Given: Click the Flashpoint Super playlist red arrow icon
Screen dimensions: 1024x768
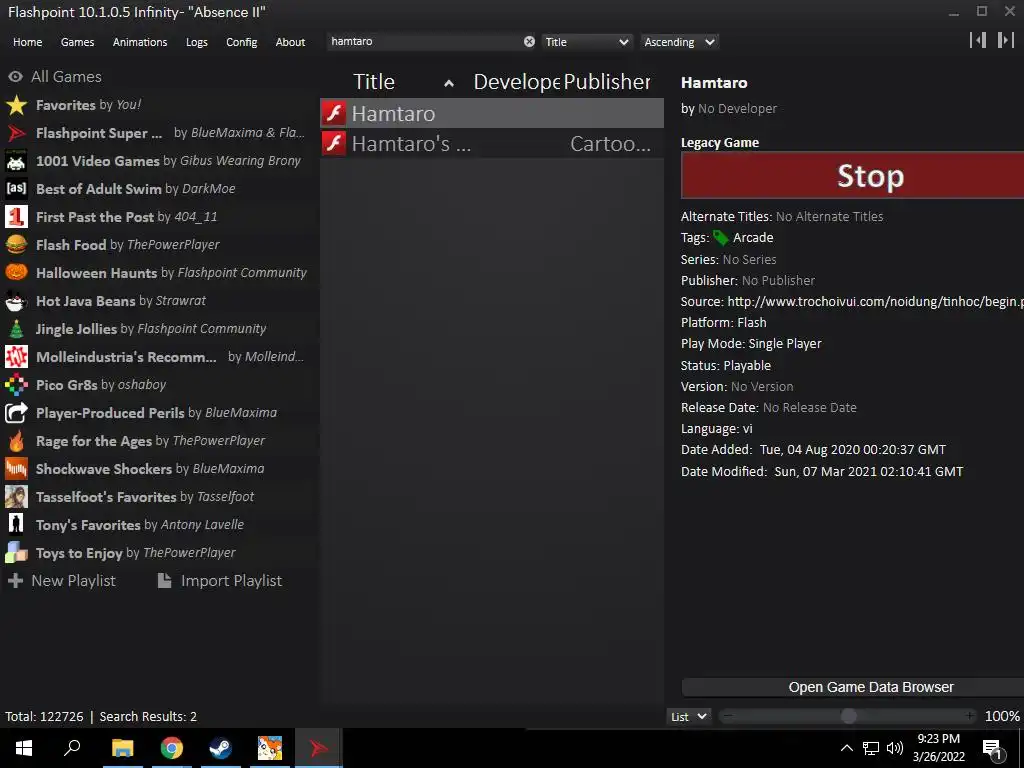Looking at the screenshot, I should (16, 133).
